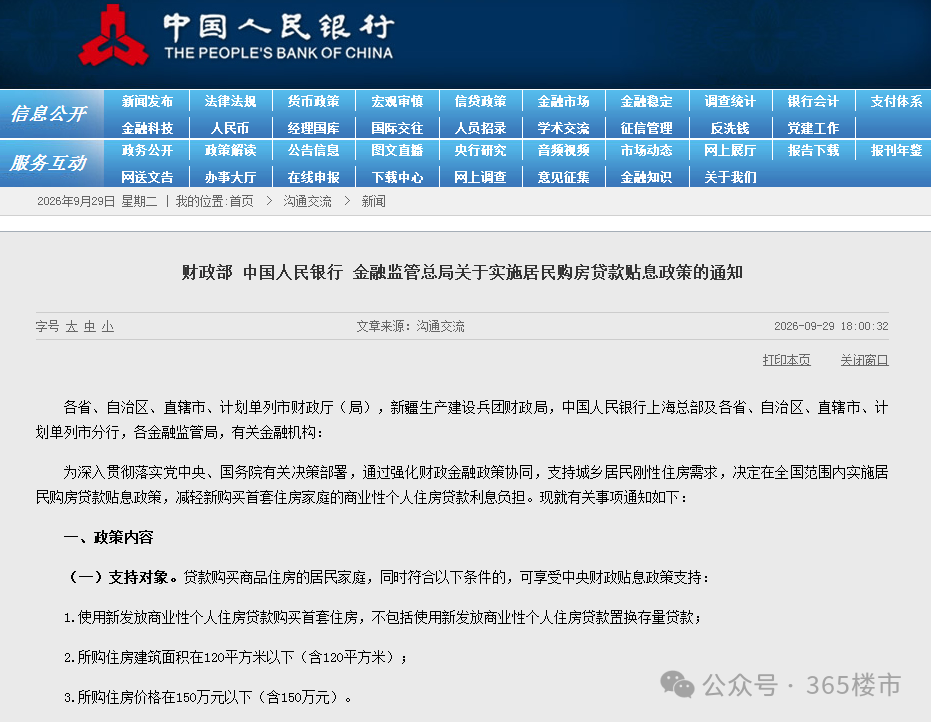Go to the 人民币 section
Screen dimensions: 931x722
(230, 128)
